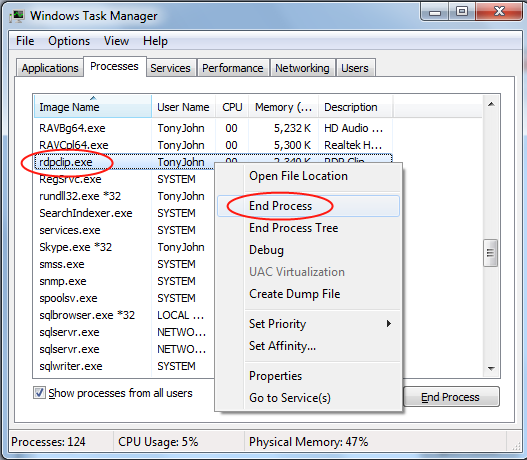Expand the Set Priority submenu arrow

389,324
